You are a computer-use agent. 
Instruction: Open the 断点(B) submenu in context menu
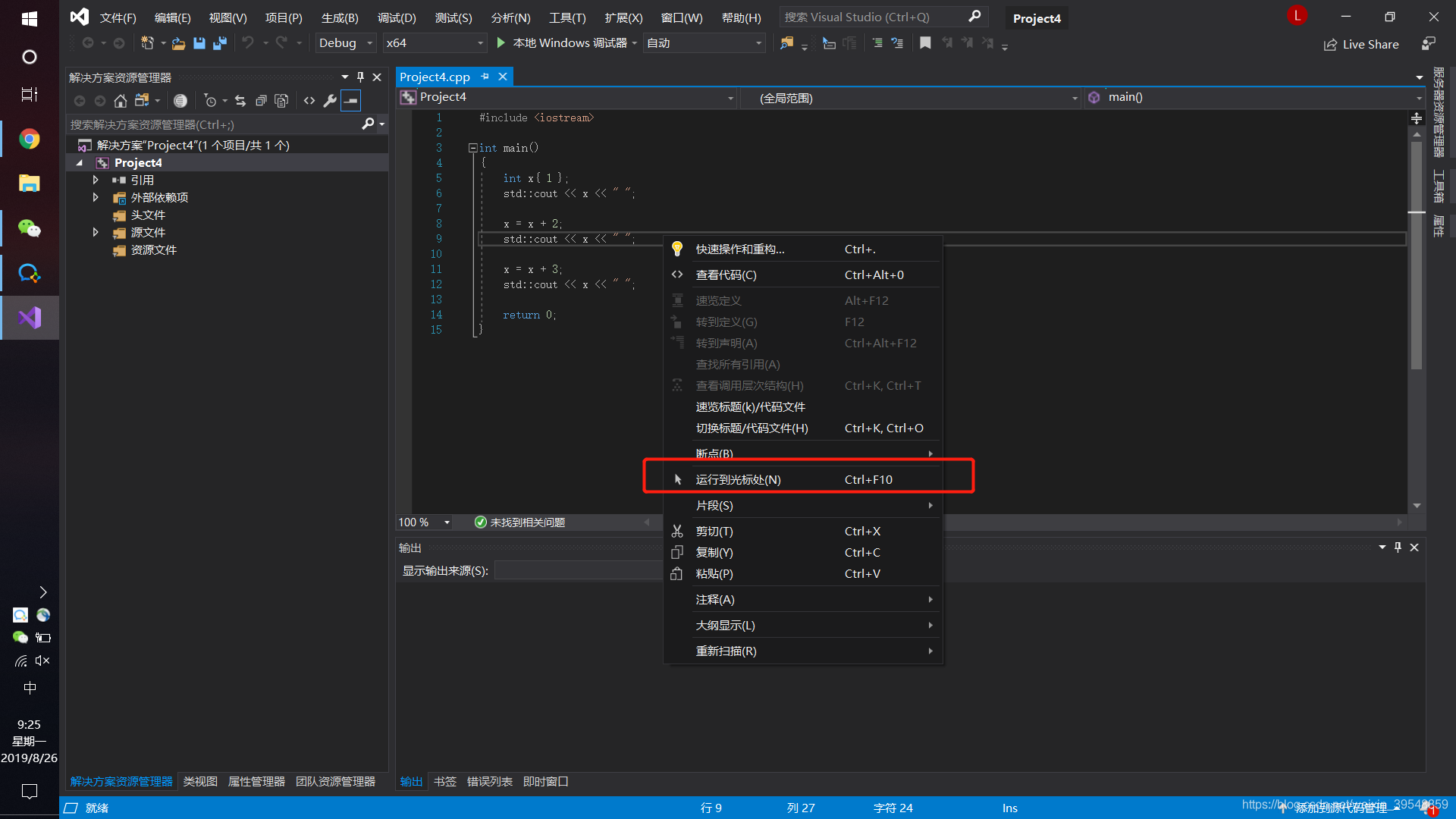803,453
